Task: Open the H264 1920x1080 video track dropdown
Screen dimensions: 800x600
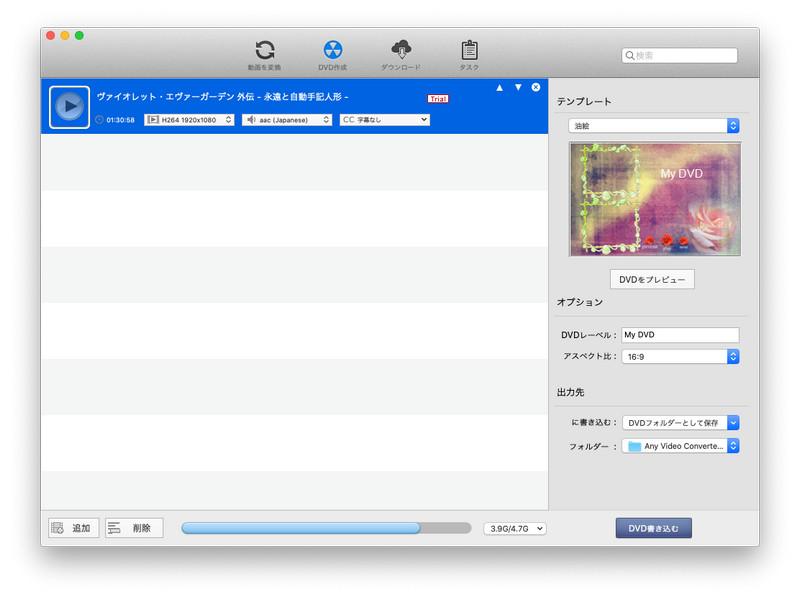Action: coord(189,120)
